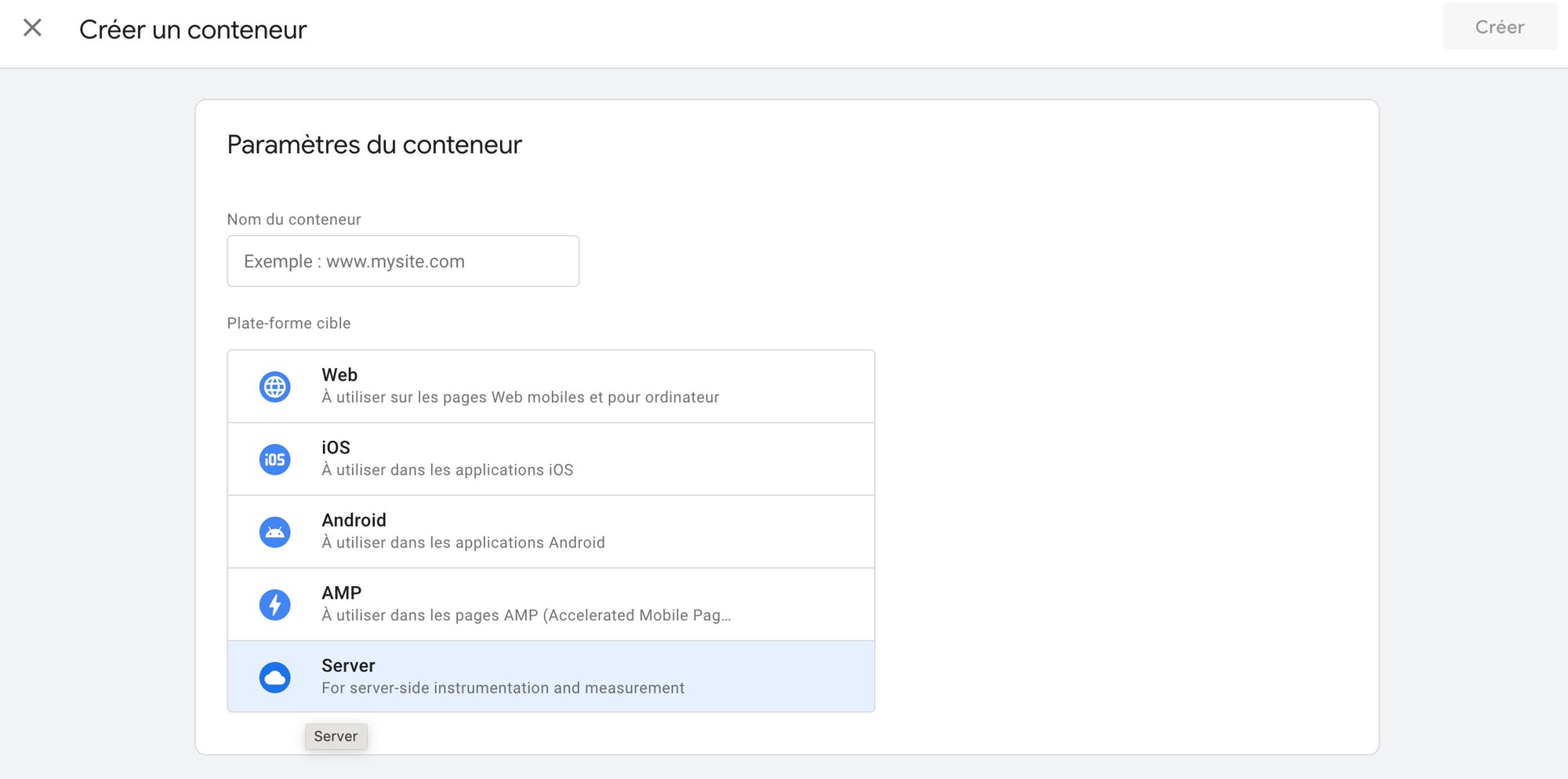1568x779 pixels.
Task: Click the Android robot icon
Action: point(275,532)
